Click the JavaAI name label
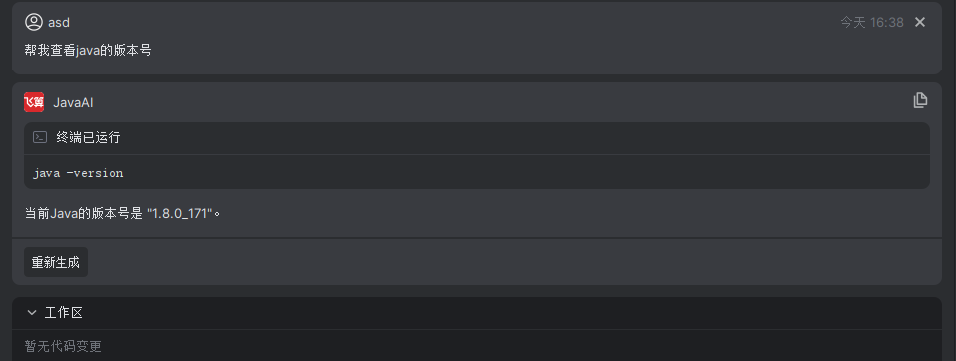This screenshot has height=361, width=956. coord(73,102)
